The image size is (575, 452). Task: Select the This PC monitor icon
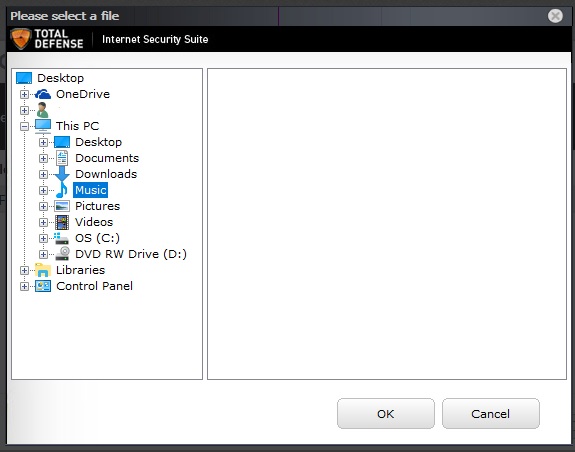click(x=43, y=126)
